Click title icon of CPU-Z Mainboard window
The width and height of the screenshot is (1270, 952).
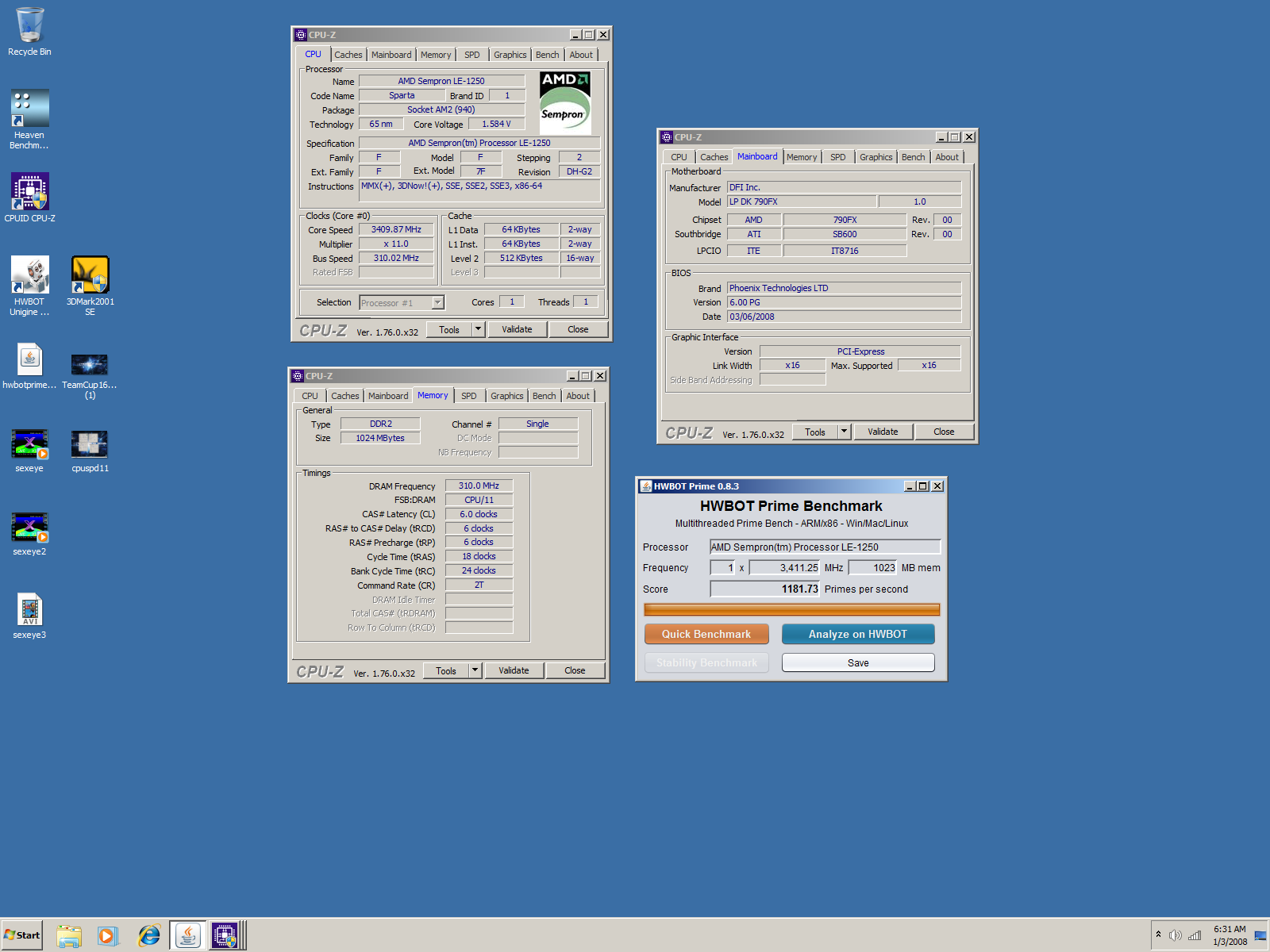[x=667, y=137]
